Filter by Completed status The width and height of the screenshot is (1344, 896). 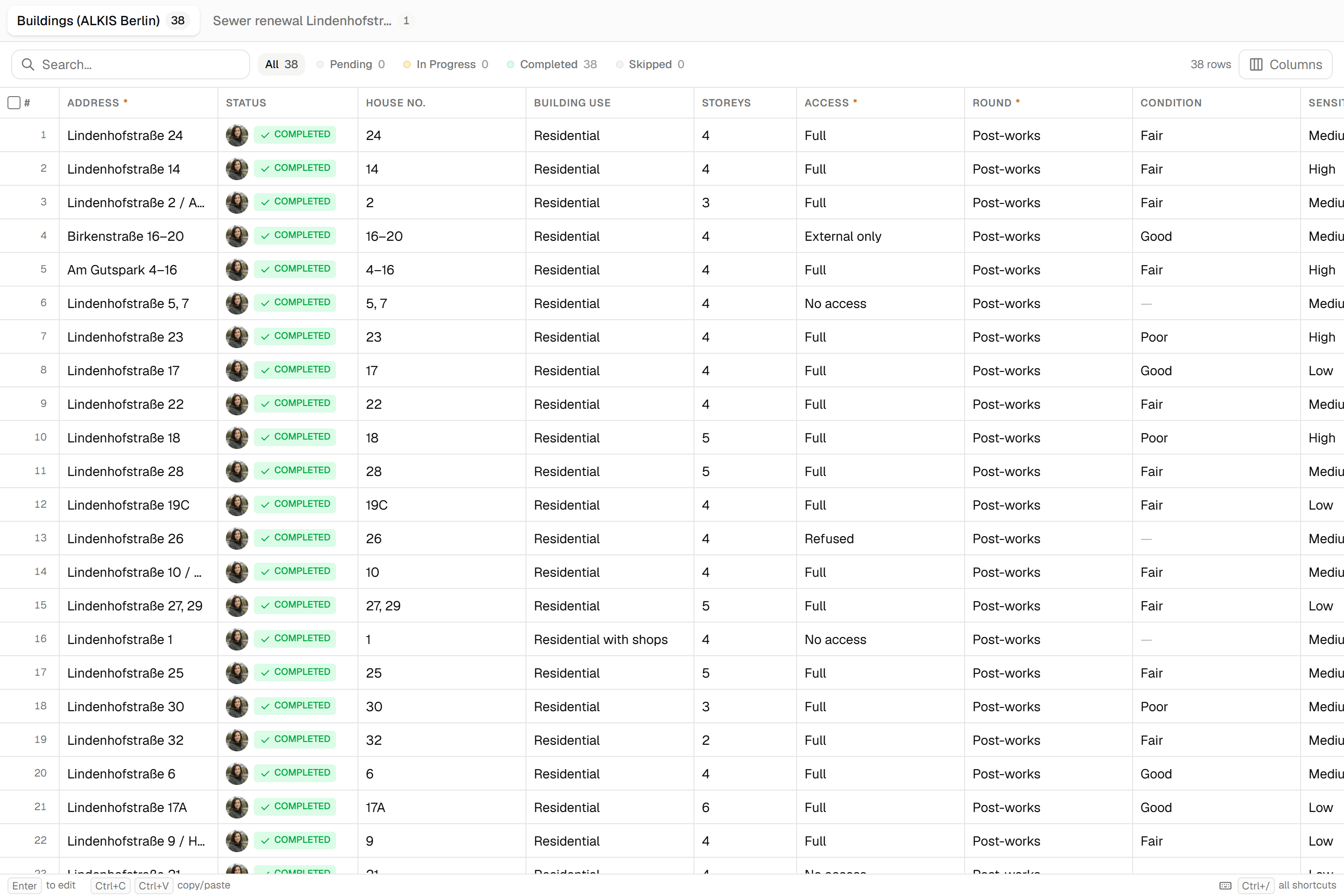coord(552,64)
